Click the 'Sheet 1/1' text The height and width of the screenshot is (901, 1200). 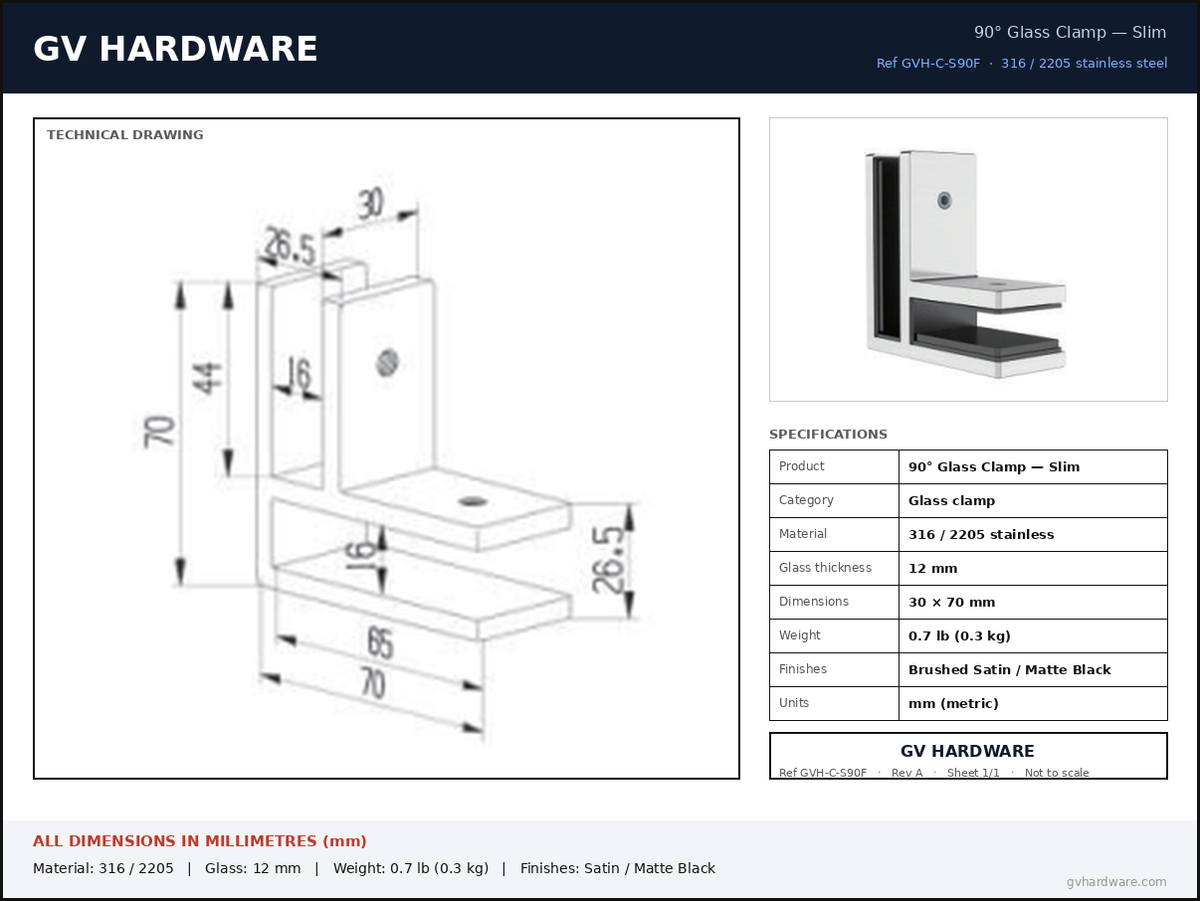pyautogui.click(x=973, y=773)
